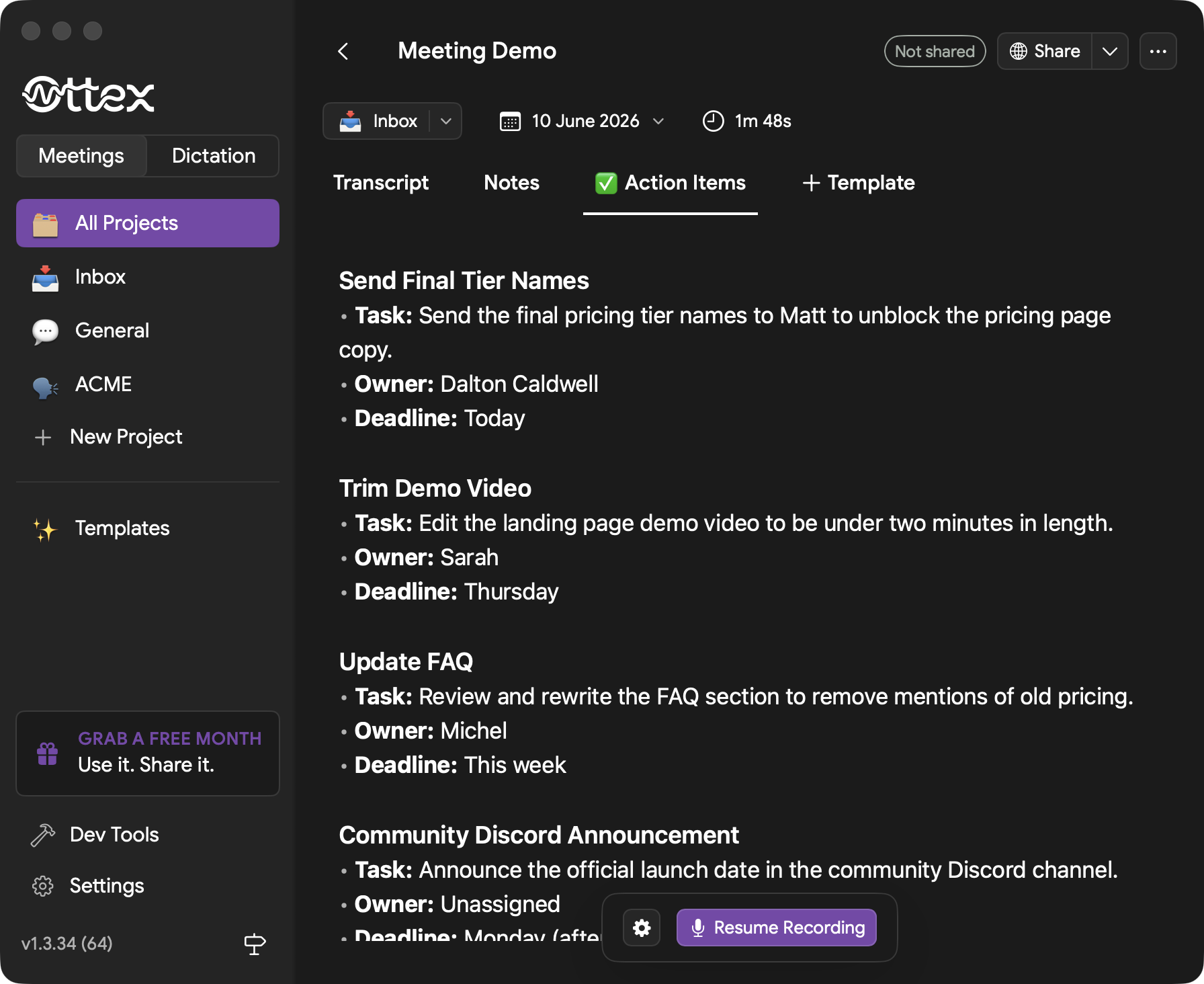
Task: Expand the Share dropdown arrow
Action: [x=1110, y=51]
